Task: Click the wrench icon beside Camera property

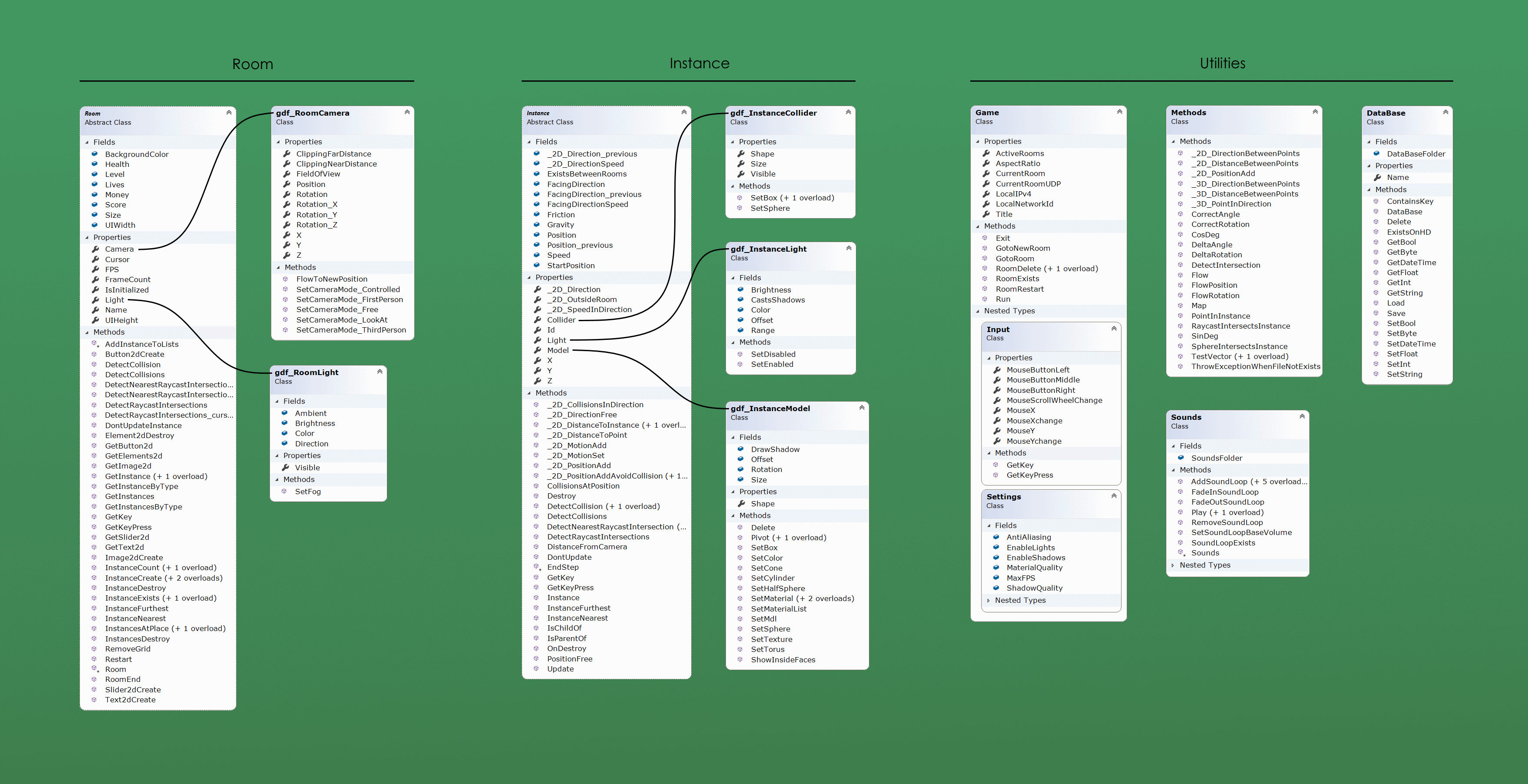Action: tap(95, 249)
